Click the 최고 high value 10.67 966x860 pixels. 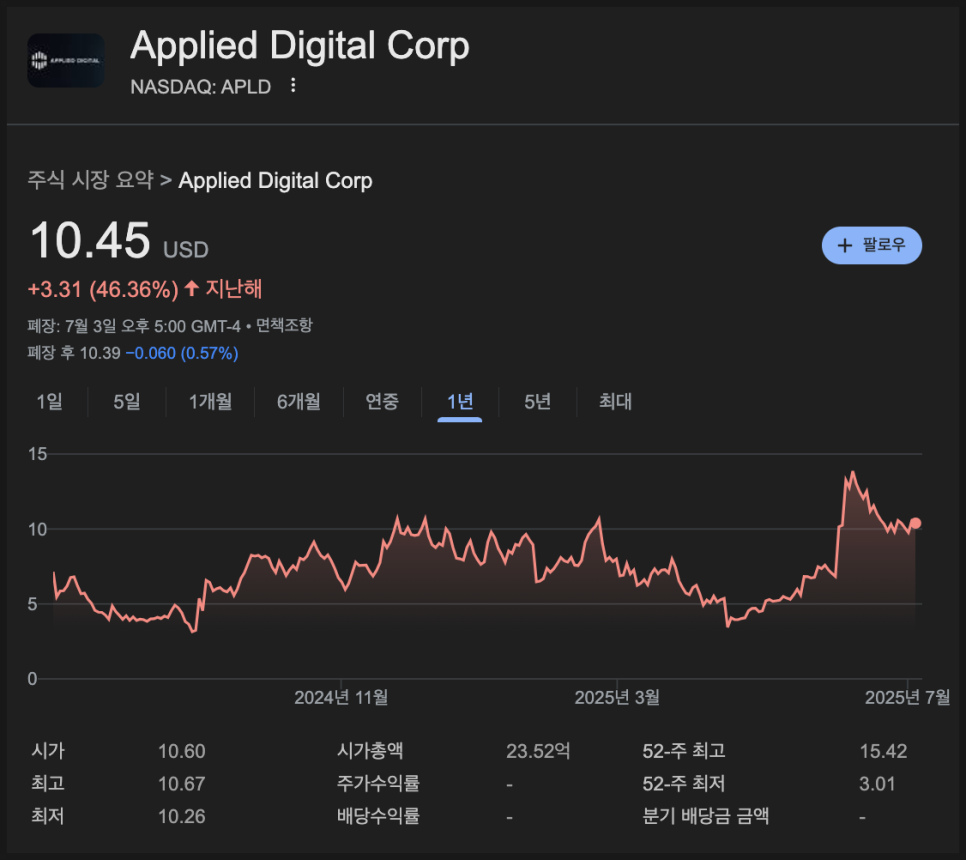pyautogui.click(x=181, y=784)
